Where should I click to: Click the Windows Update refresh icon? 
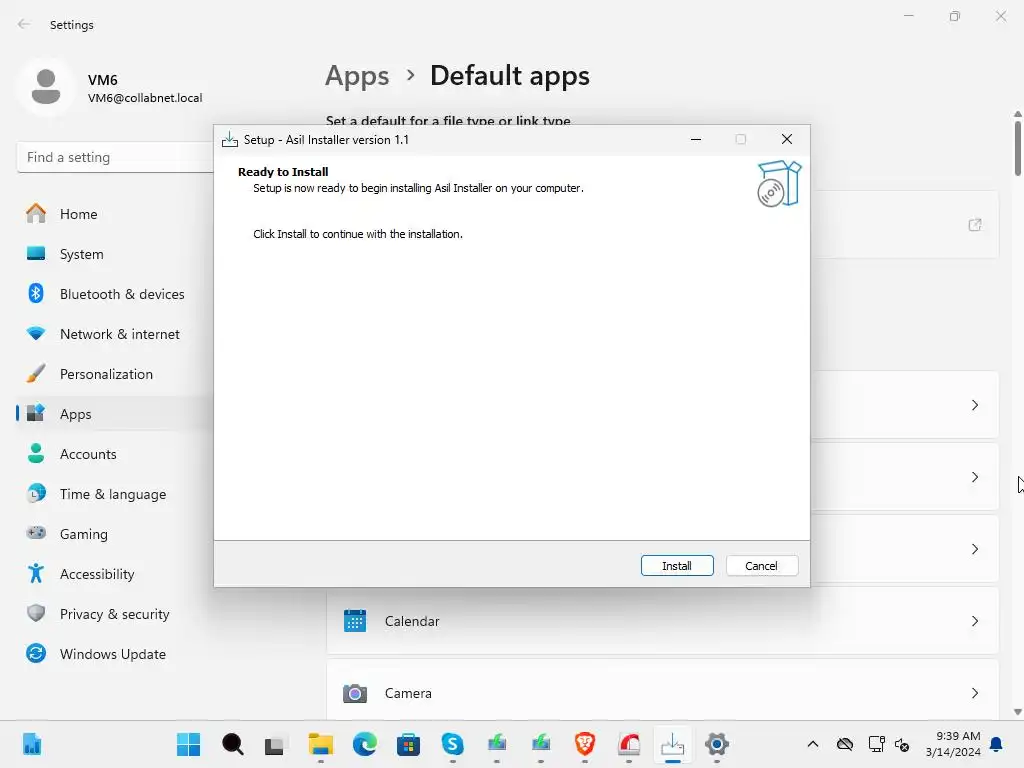pyautogui.click(x=36, y=653)
